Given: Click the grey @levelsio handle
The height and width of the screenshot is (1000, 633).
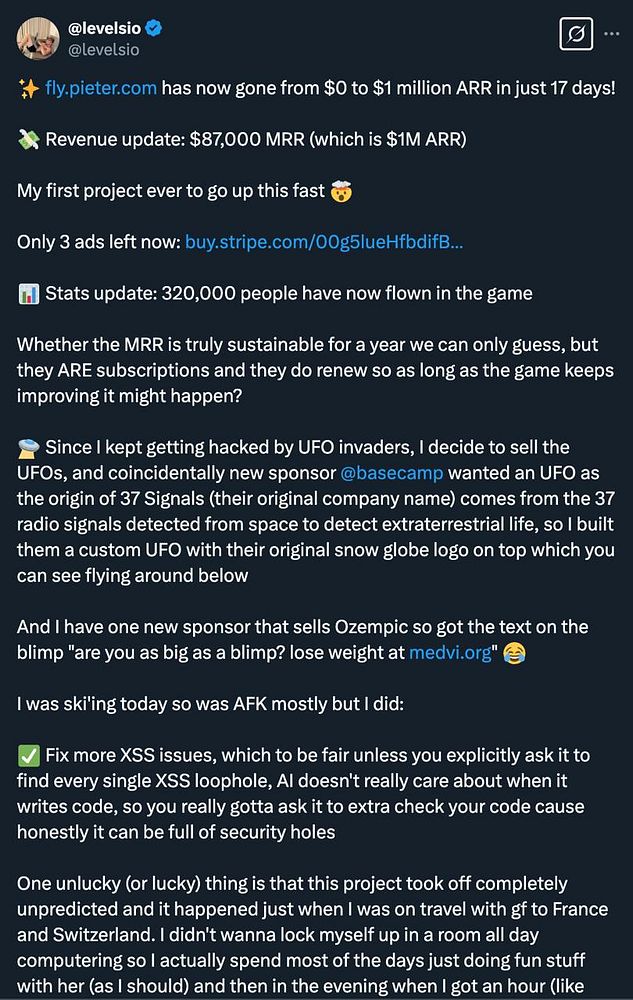Looking at the screenshot, I should coord(105,49).
